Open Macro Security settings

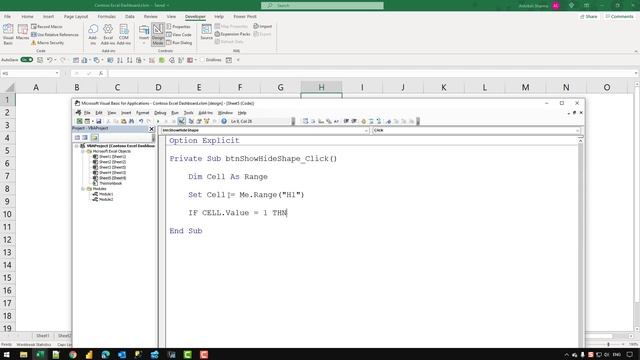pos(48,42)
